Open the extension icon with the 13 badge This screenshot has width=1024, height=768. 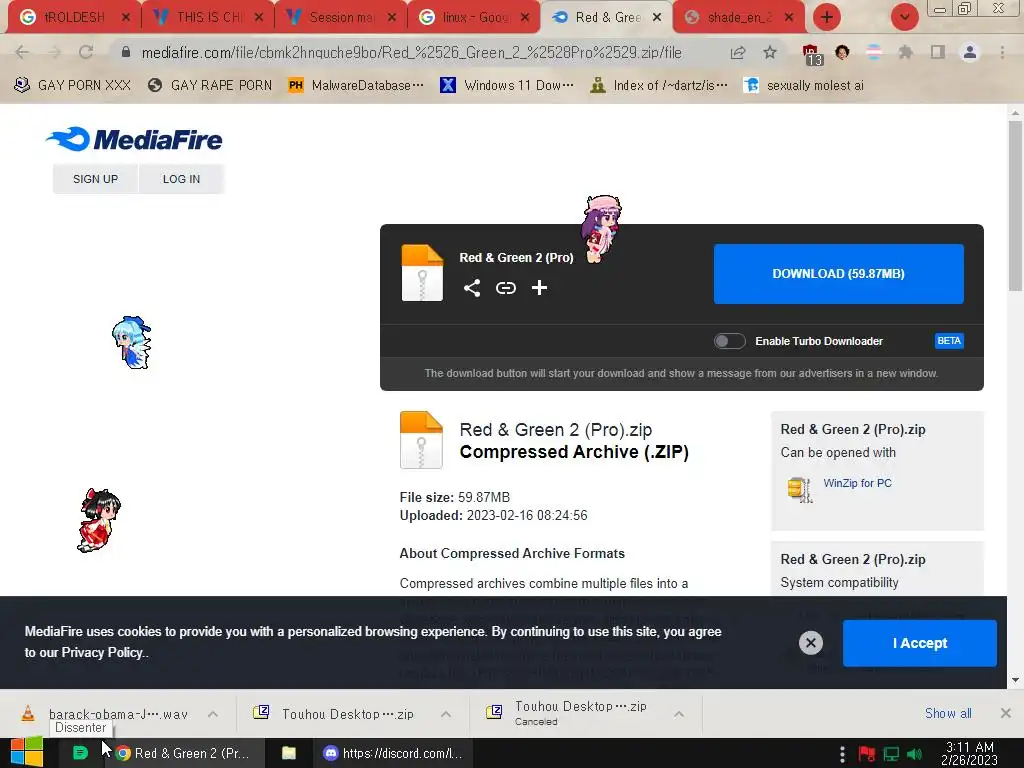[812, 54]
